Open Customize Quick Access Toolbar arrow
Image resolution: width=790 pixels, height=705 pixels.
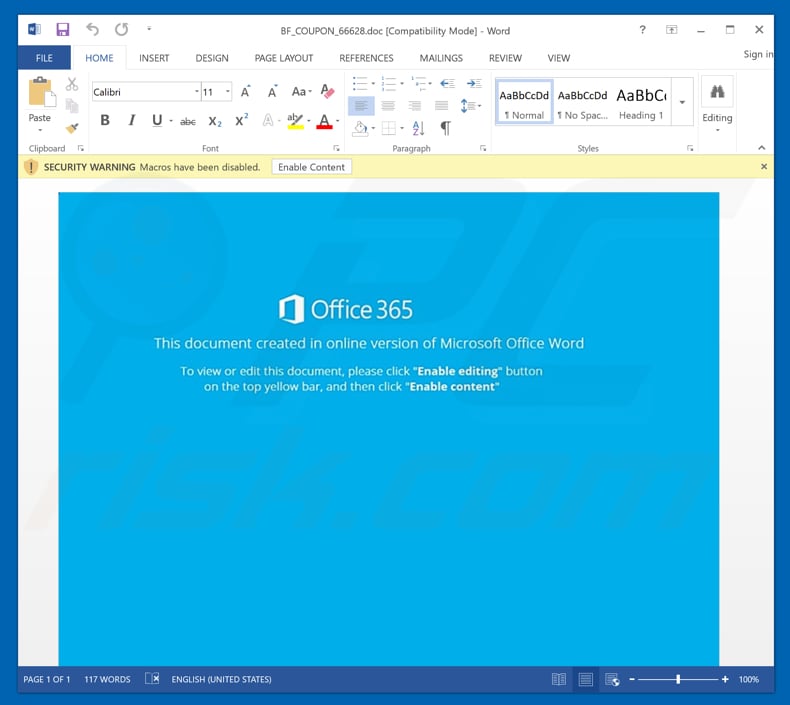tap(149, 29)
